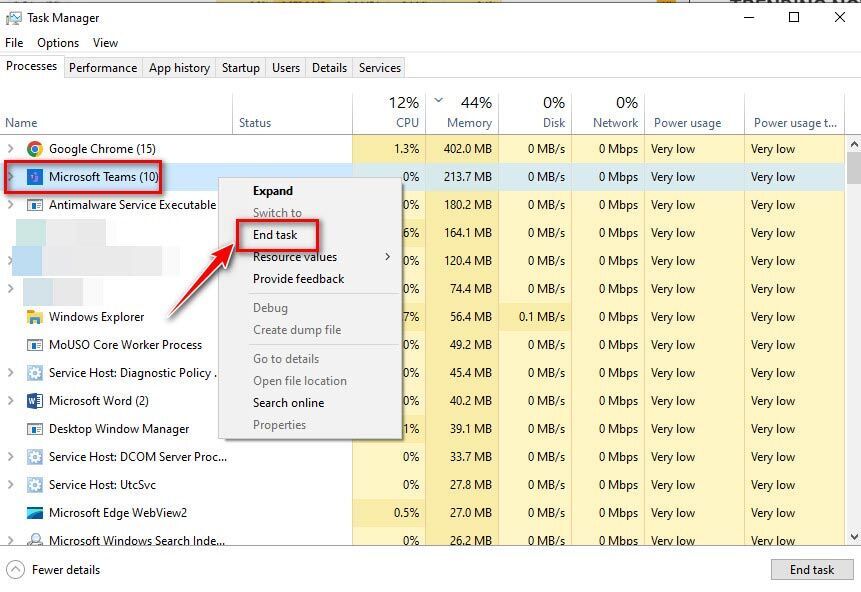Sort by the CPU column header

[389, 113]
